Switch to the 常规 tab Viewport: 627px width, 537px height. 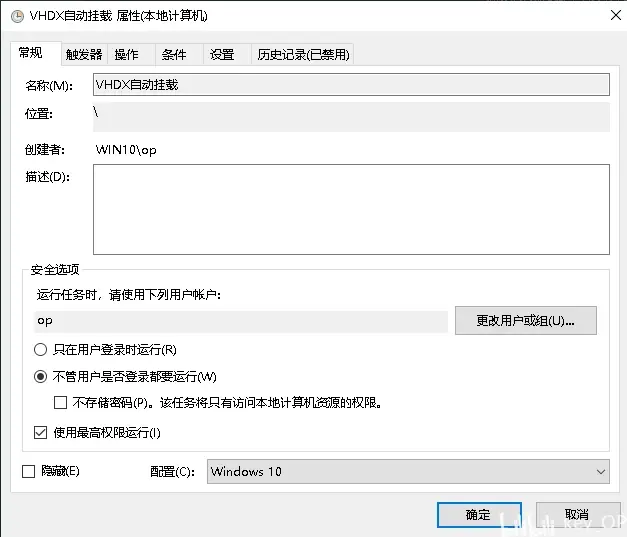click(36, 53)
